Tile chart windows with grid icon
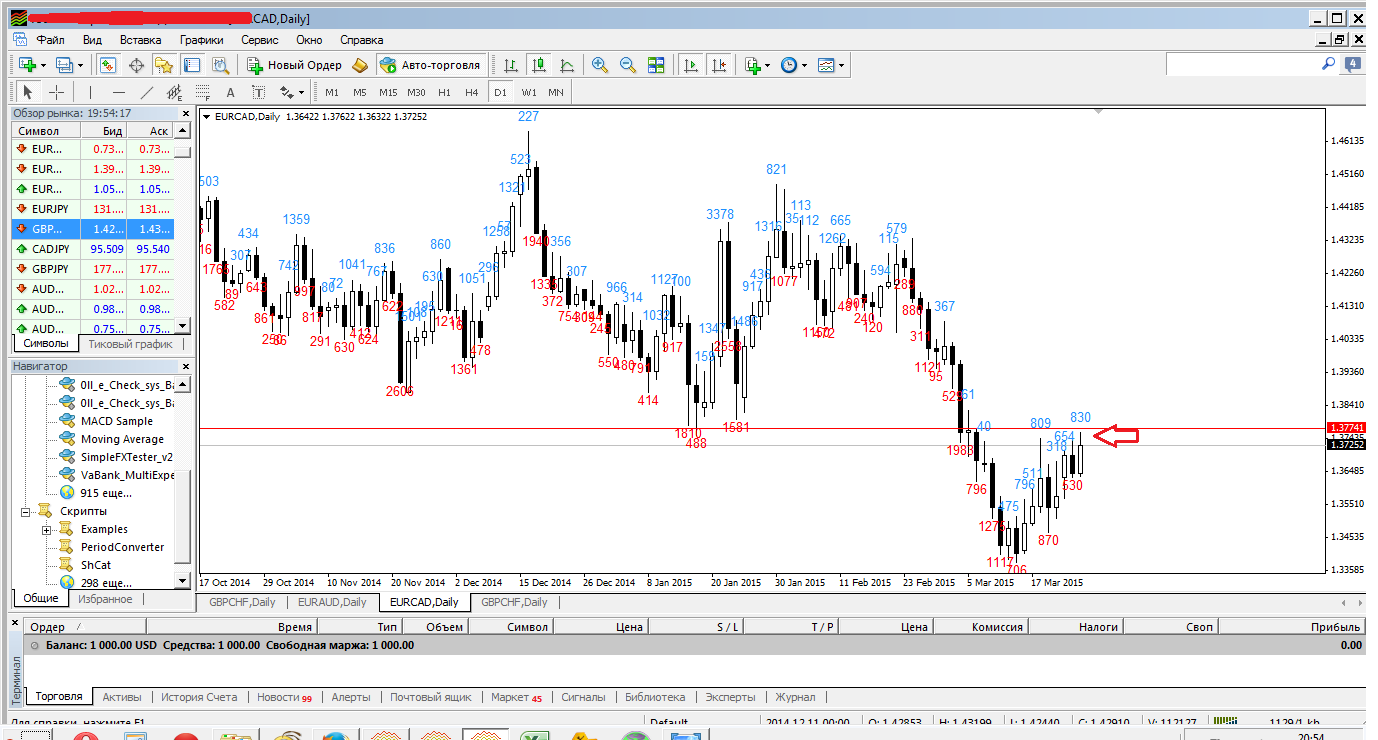Screen dimensions: 1378x740 click(x=656, y=65)
